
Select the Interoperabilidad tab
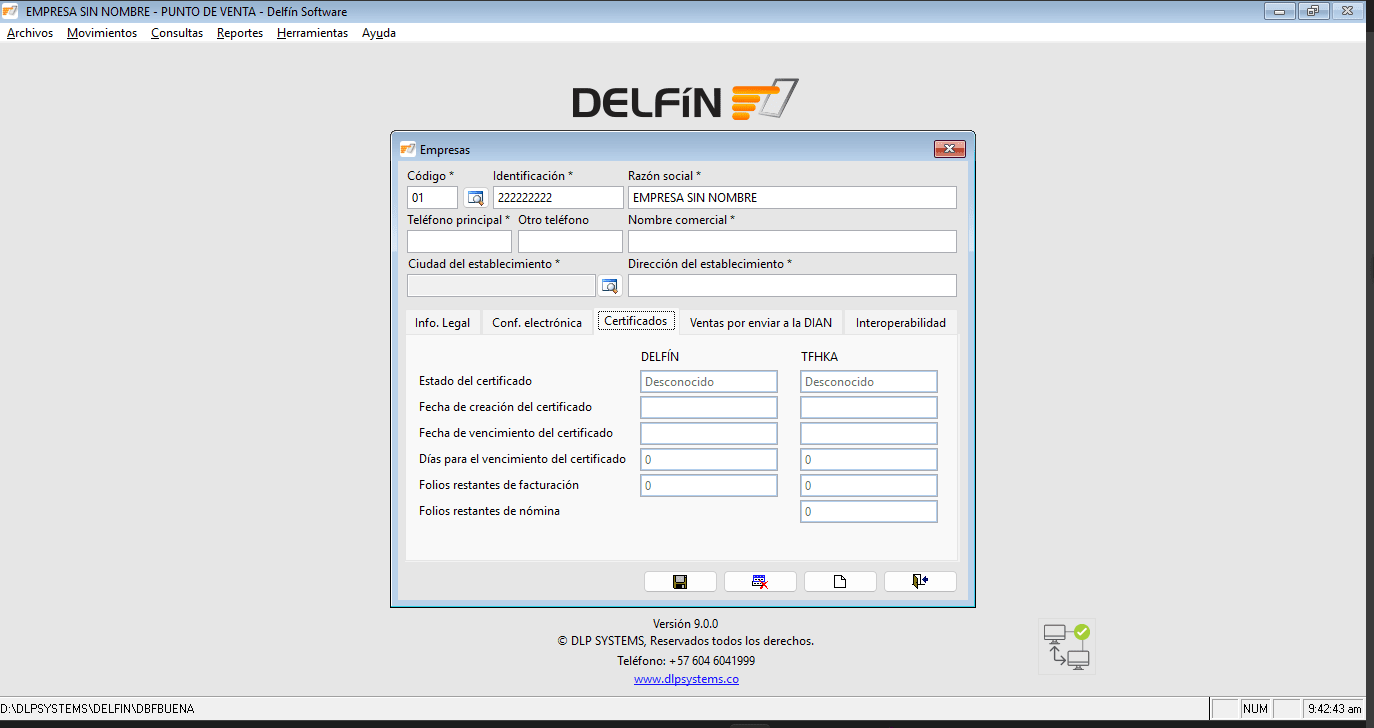899,322
